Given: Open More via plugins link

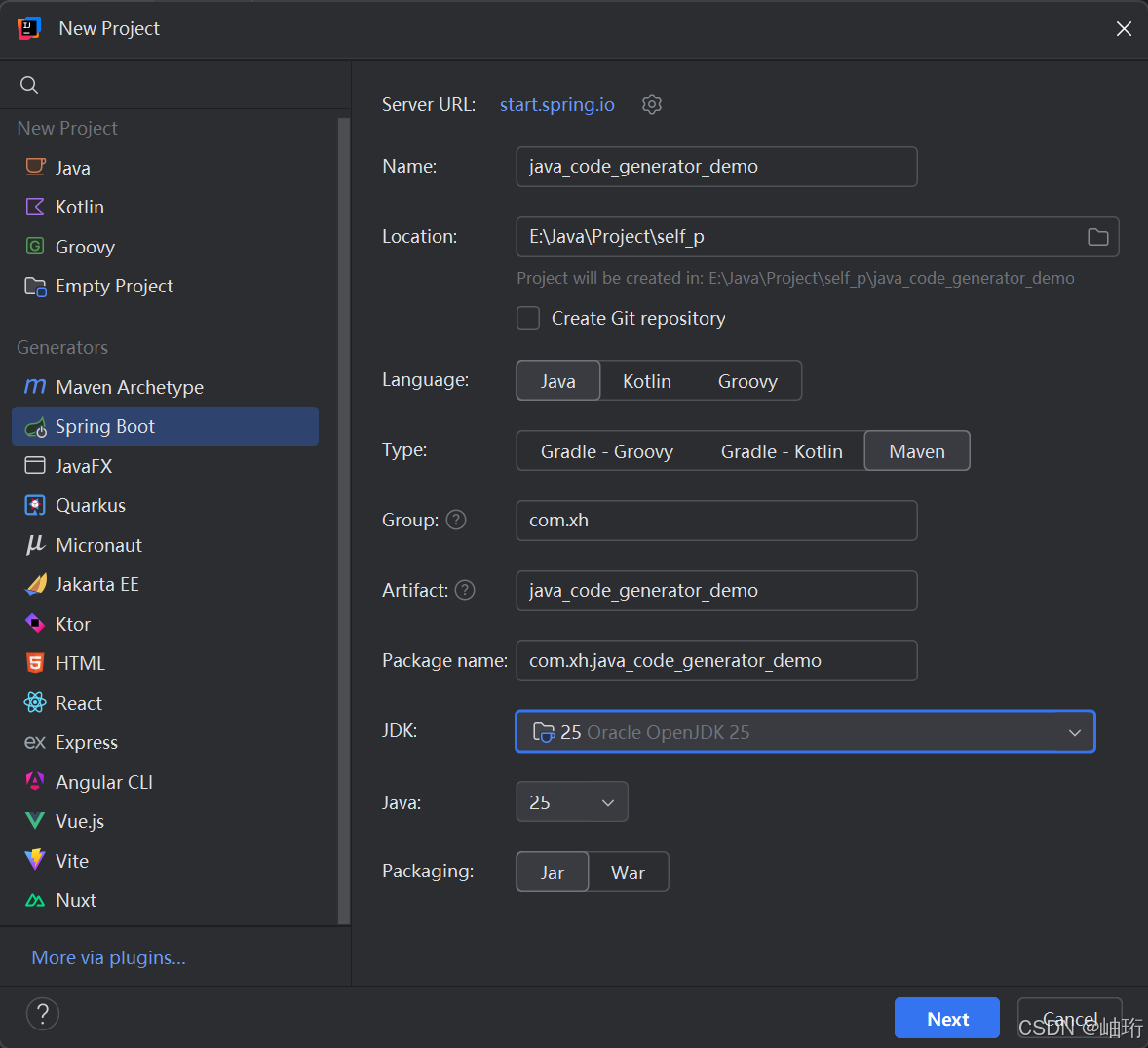Looking at the screenshot, I should (108, 958).
